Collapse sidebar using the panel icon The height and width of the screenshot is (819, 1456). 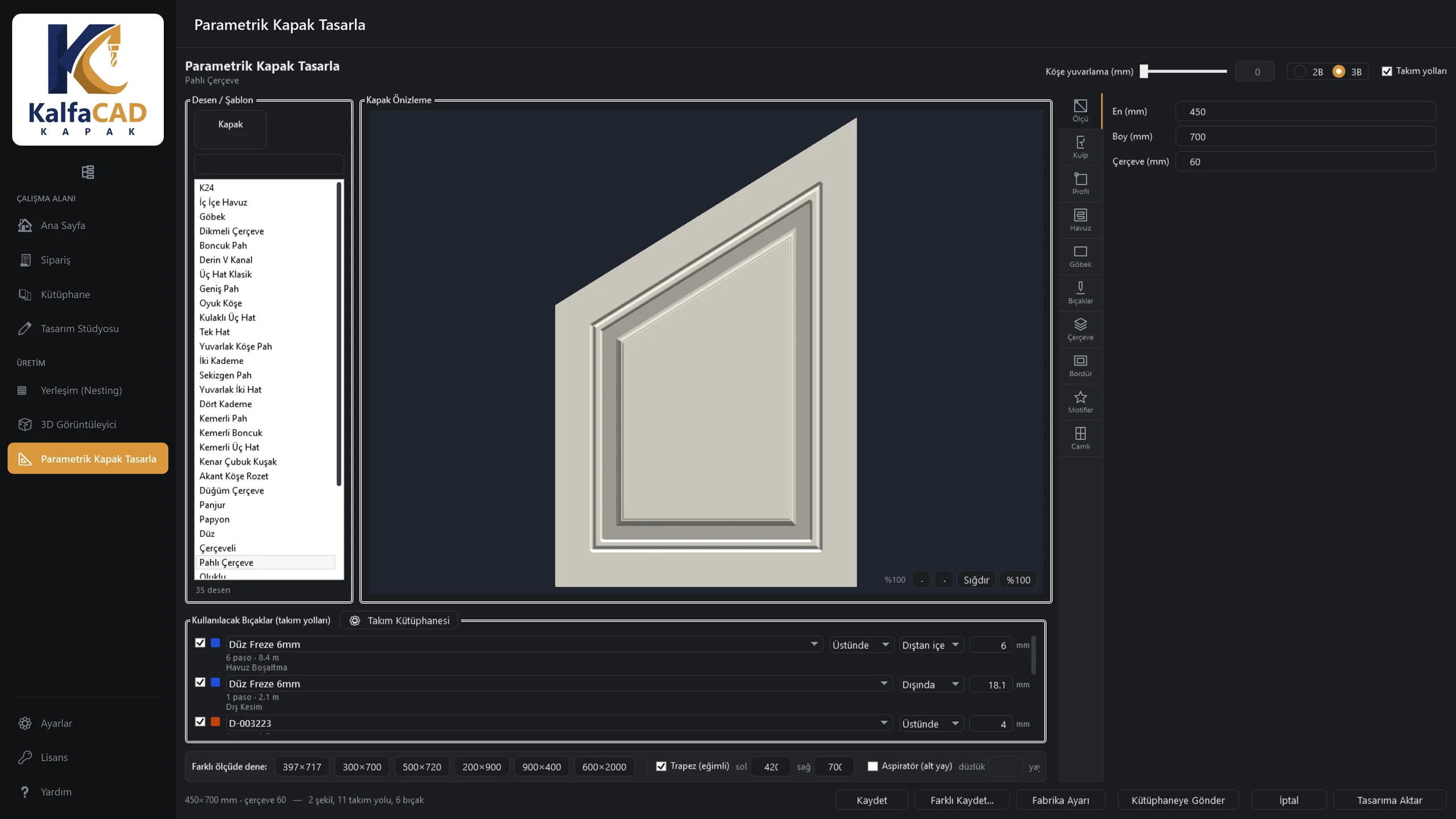(x=88, y=172)
